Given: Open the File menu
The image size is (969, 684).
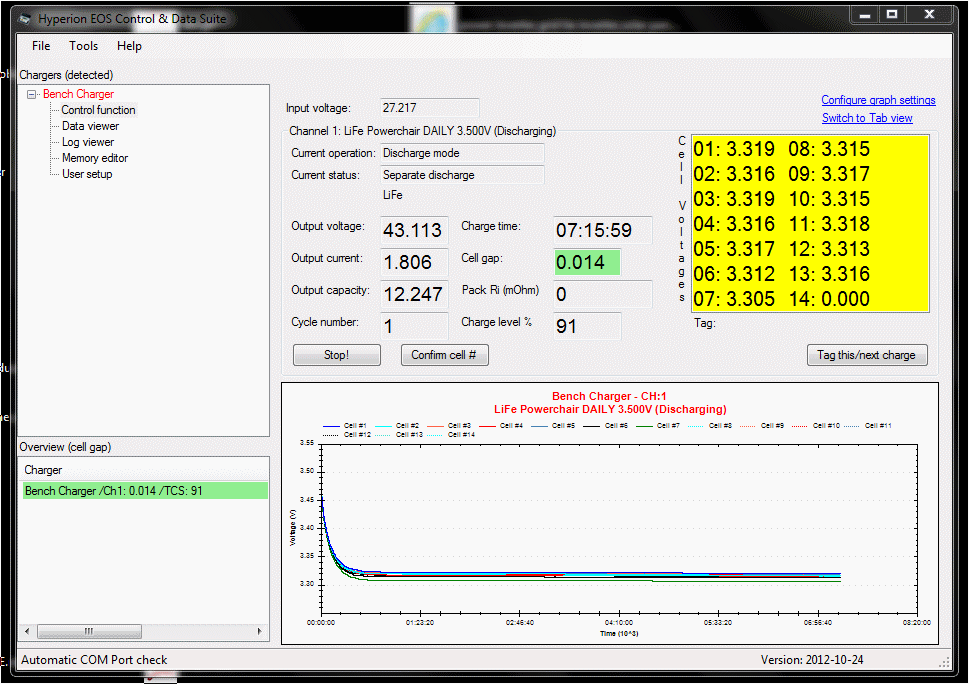Looking at the screenshot, I should click(x=41, y=46).
